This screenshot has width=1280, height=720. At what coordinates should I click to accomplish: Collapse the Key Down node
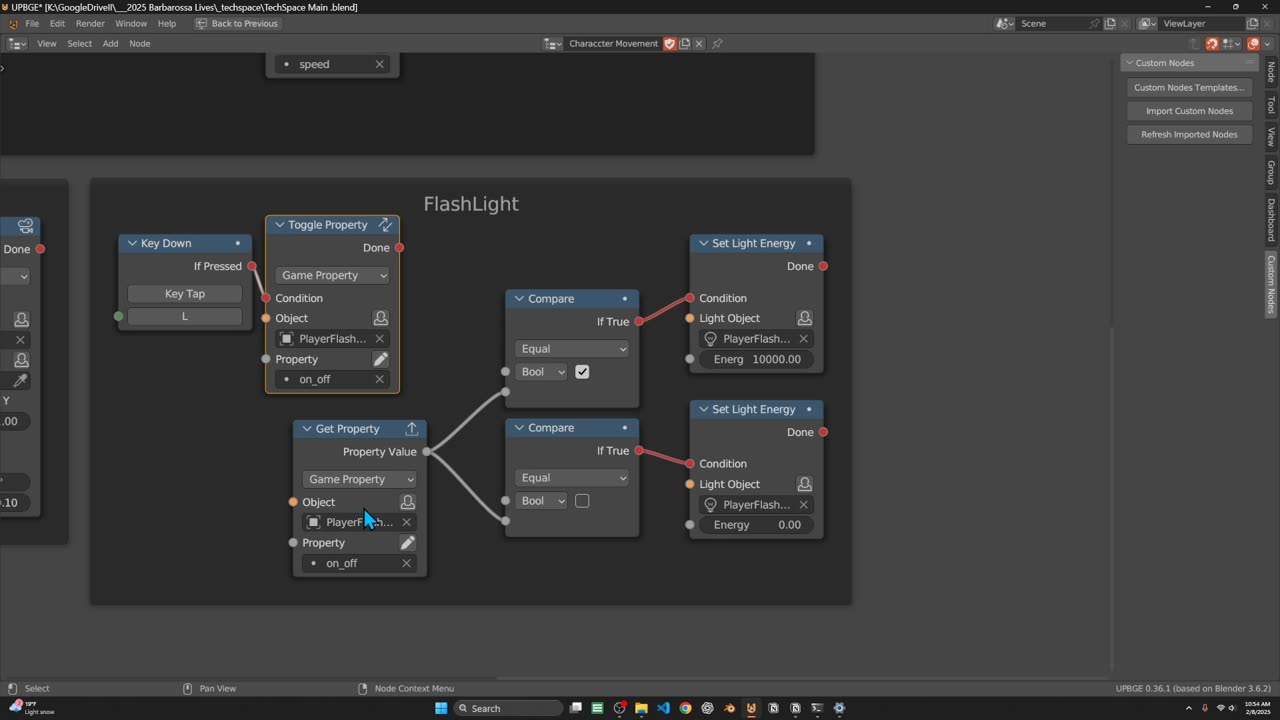(133, 243)
